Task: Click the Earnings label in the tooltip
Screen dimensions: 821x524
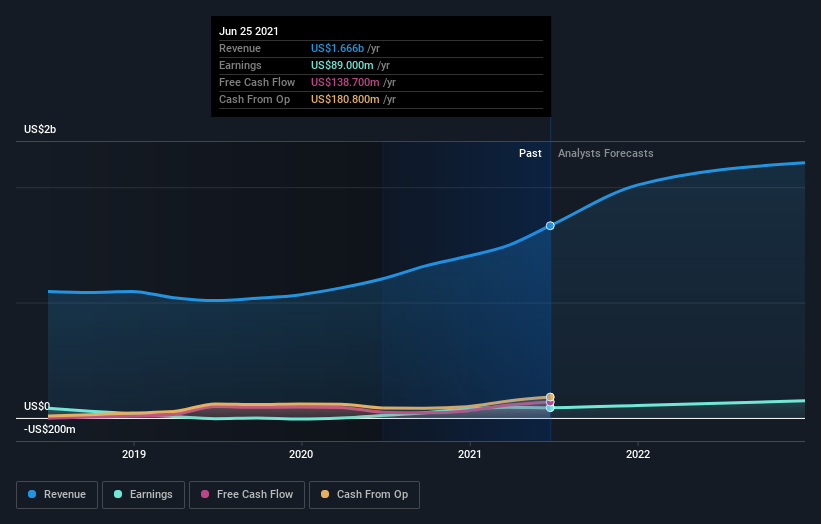Action: click(240, 65)
